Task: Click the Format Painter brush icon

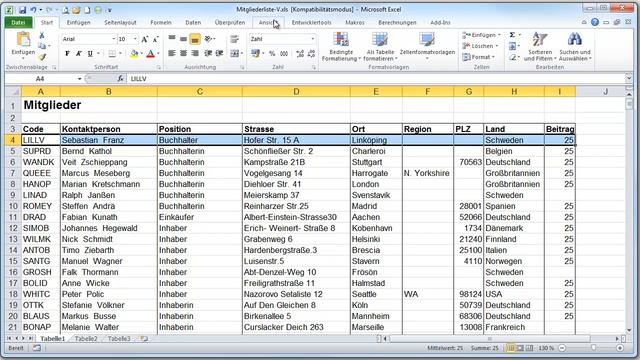Action: (42, 57)
